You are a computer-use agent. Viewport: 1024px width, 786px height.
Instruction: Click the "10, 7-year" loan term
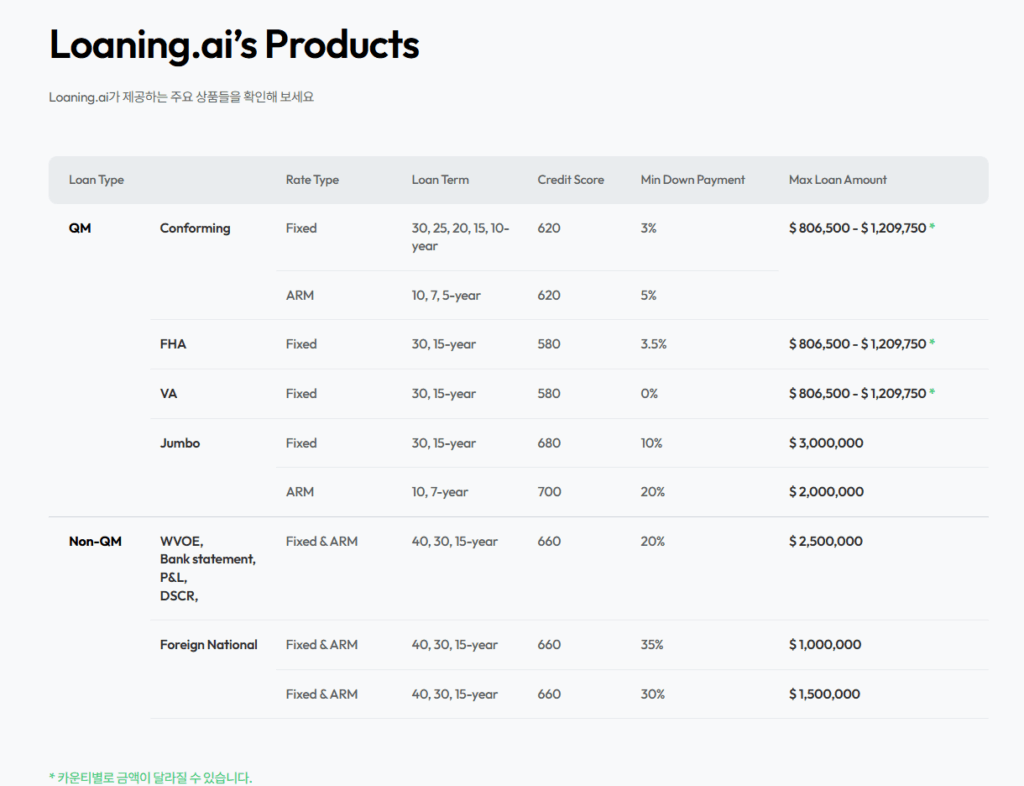(x=440, y=492)
